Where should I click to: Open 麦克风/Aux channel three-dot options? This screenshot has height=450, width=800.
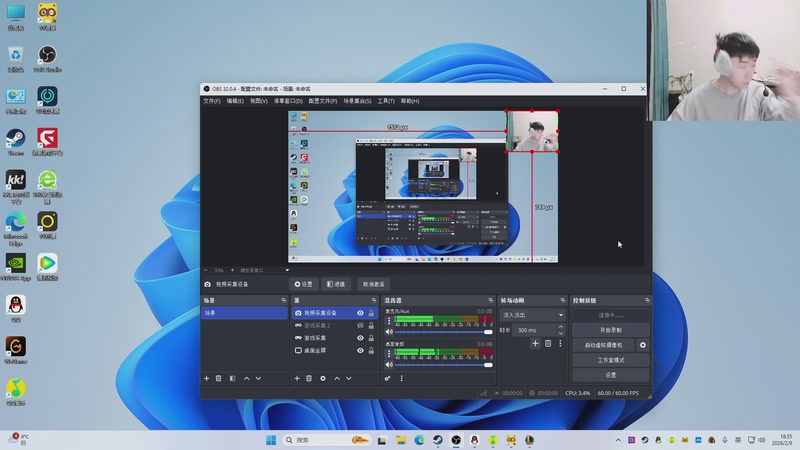[389, 321]
